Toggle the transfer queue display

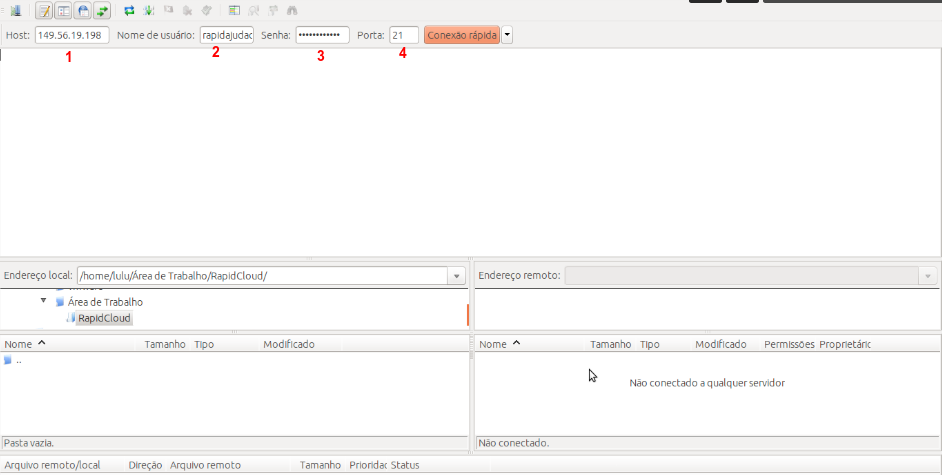[x=101, y=11]
